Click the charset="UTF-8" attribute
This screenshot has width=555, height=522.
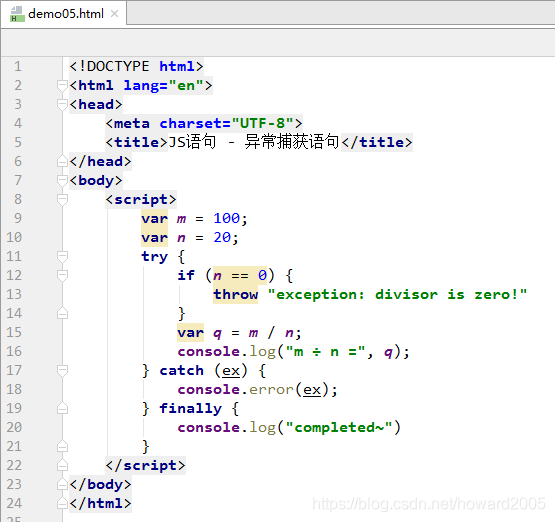(x=227, y=124)
